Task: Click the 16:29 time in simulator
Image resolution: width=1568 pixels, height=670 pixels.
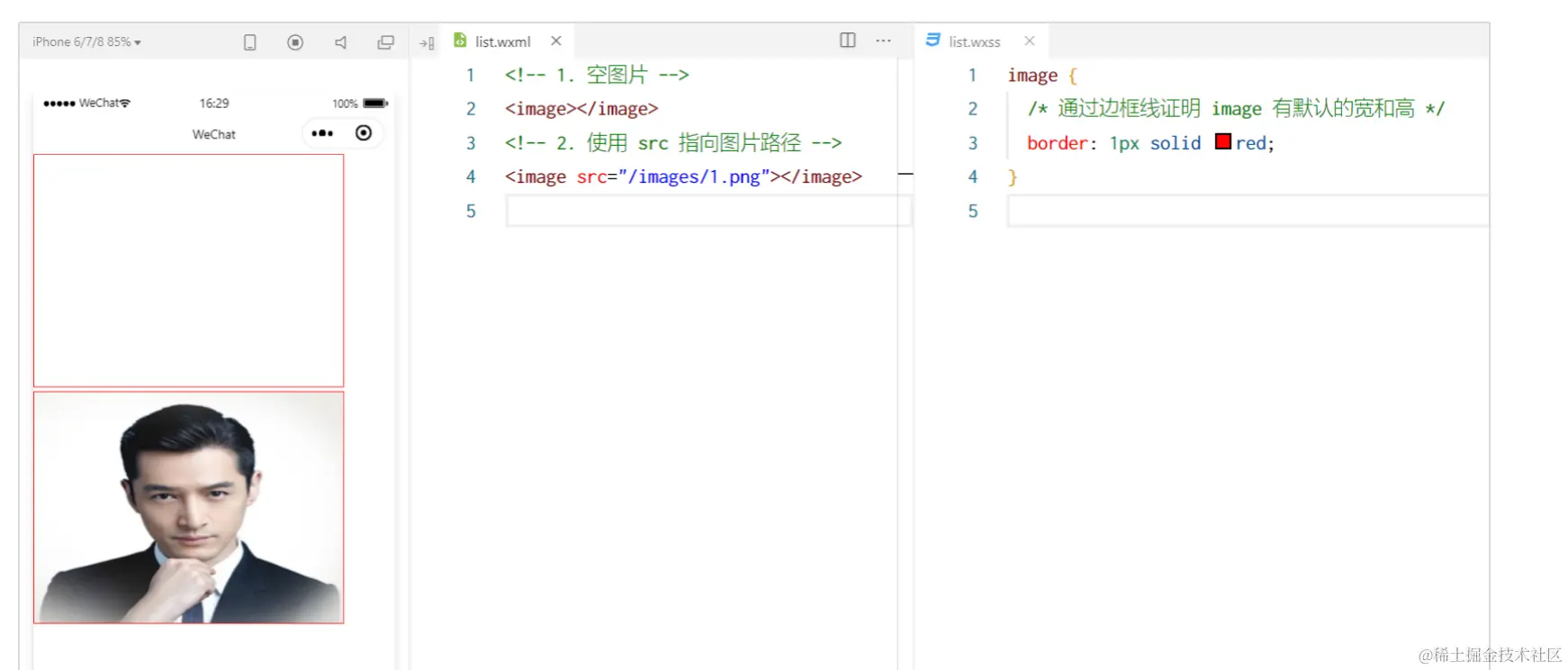Action: pos(214,104)
